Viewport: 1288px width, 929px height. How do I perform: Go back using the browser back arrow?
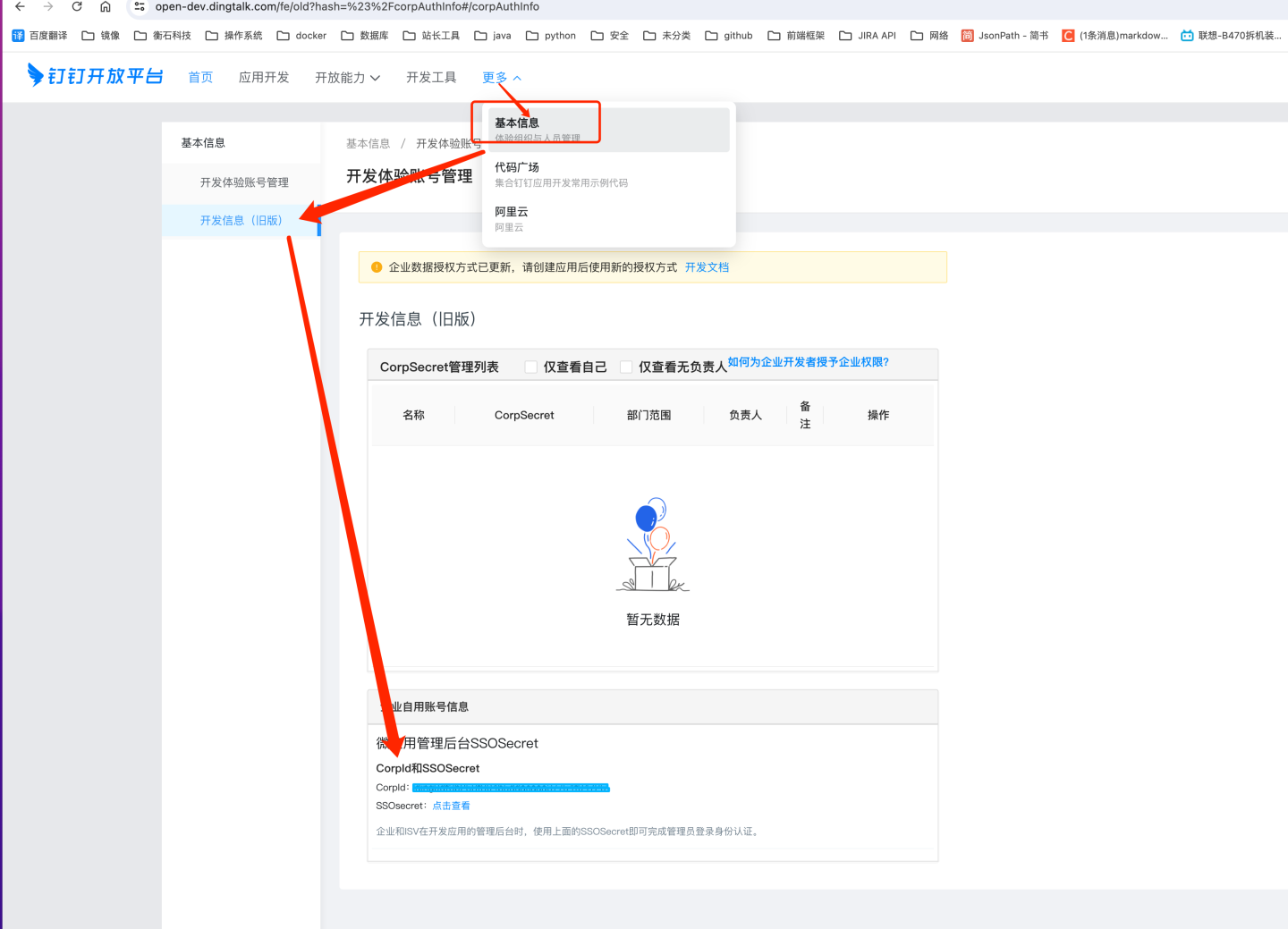pyautogui.click(x=20, y=7)
